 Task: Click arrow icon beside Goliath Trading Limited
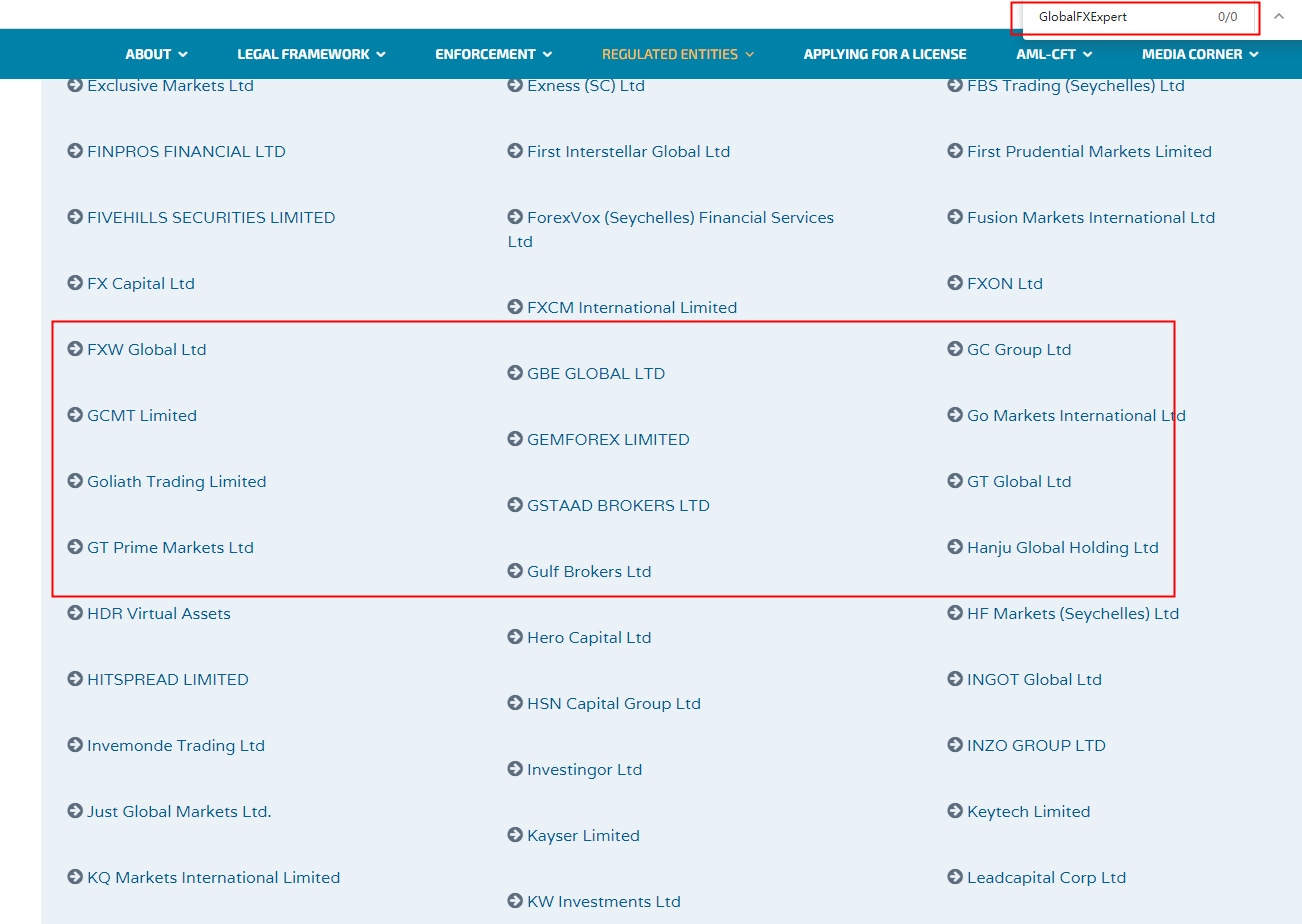pyautogui.click(x=75, y=482)
